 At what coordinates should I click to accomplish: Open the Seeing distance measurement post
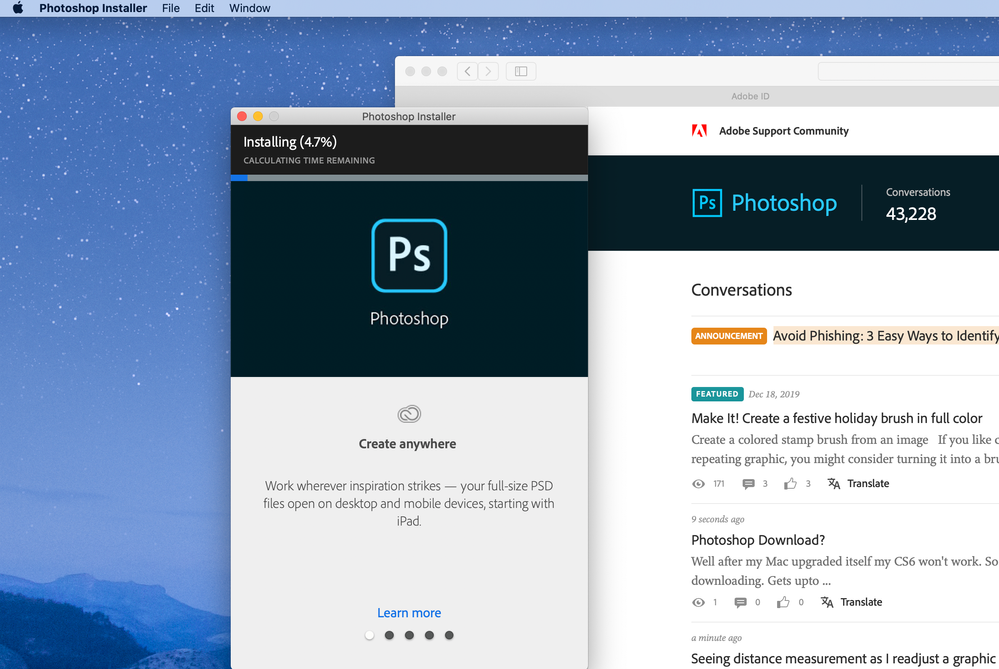(845, 659)
